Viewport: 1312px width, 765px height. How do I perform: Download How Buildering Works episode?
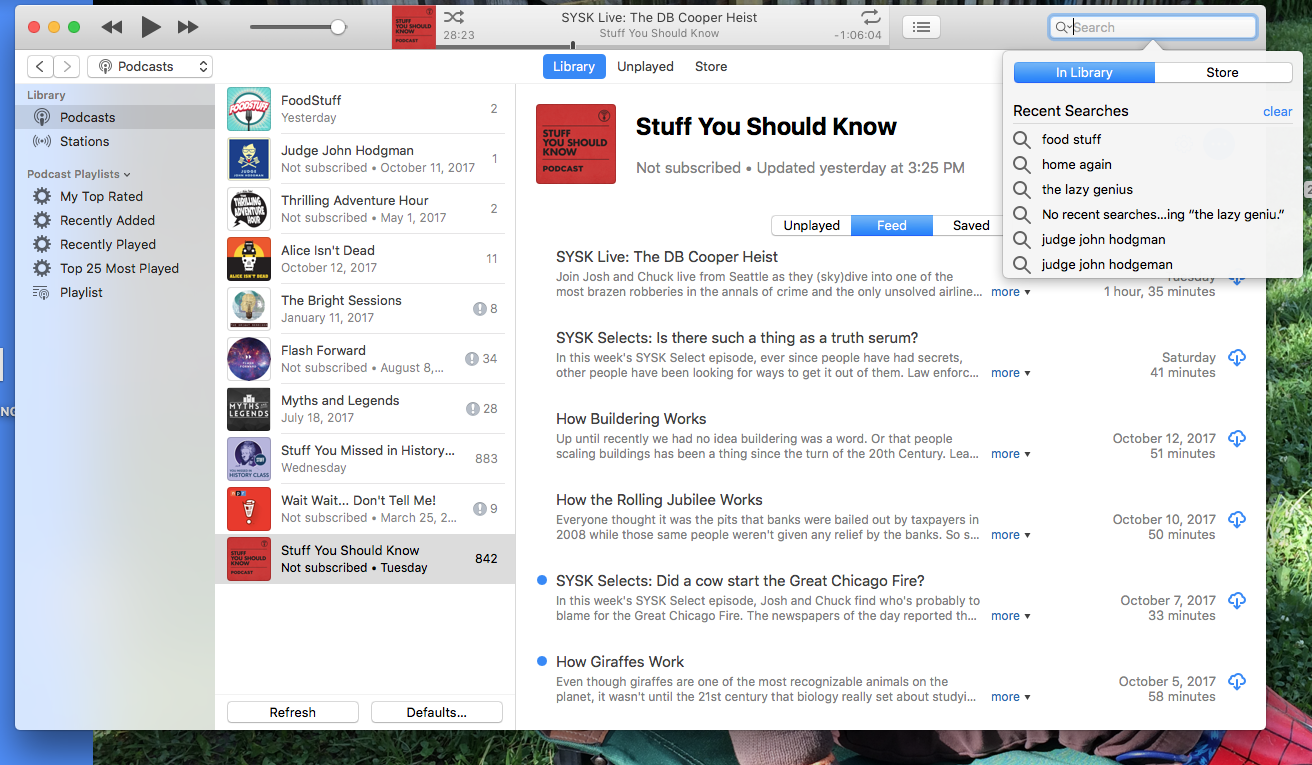[1237, 439]
